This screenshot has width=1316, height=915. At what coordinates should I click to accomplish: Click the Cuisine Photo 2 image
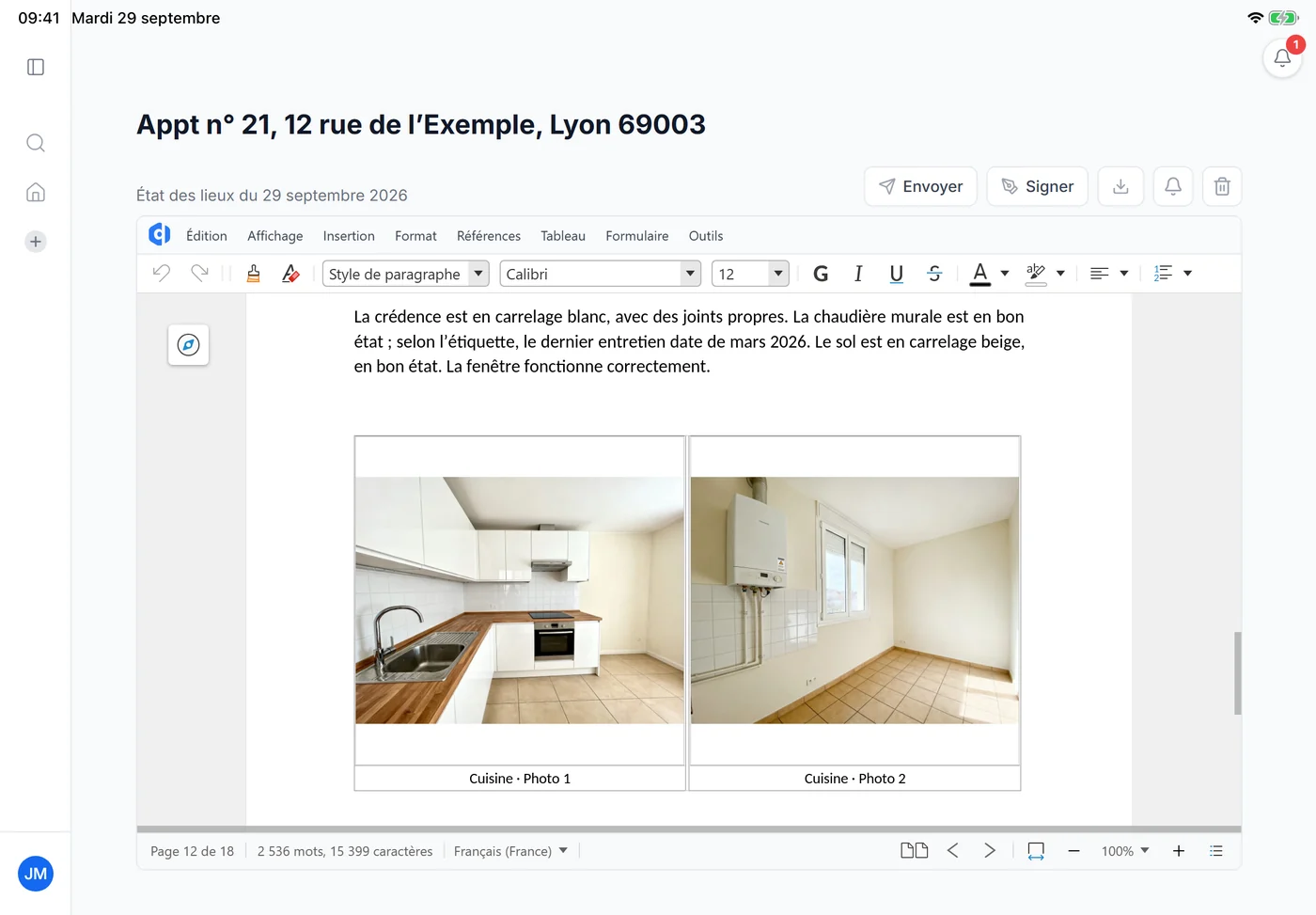point(854,600)
